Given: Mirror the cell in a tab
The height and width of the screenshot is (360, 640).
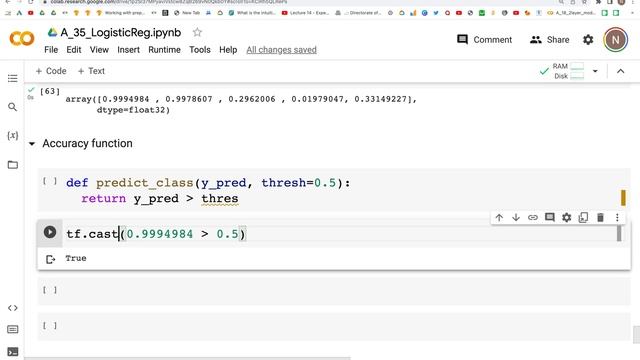Looking at the screenshot, I should pos(583,218).
